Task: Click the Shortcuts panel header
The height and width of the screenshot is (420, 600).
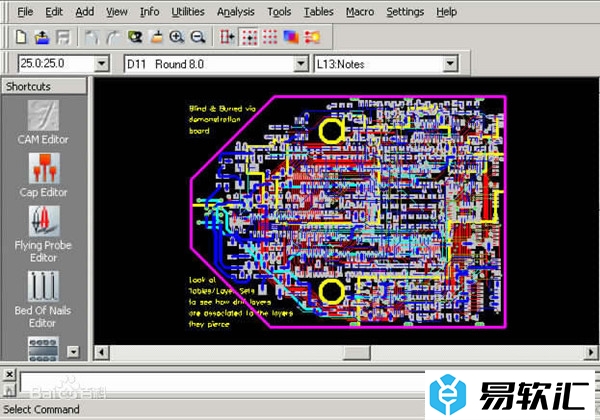Action: pyautogui.click(x=44, y=86)
